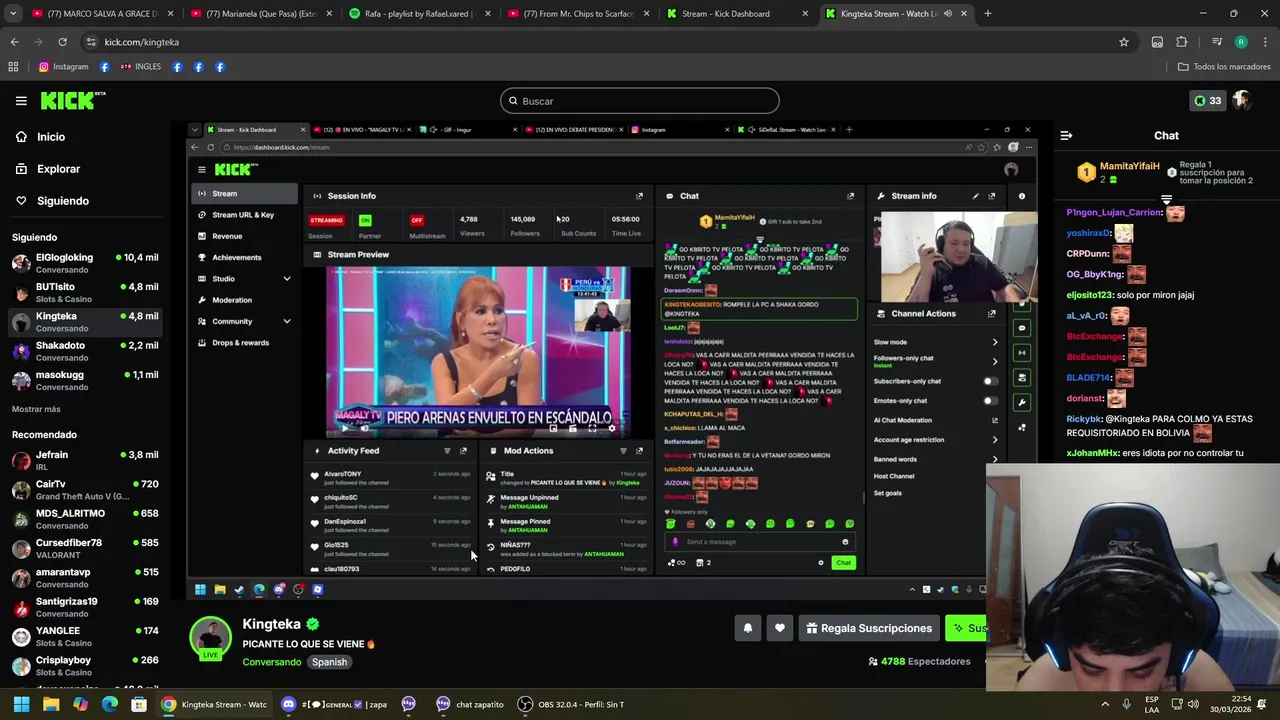
Task: Open volume control in system tray
Action: click(1194, 704)
